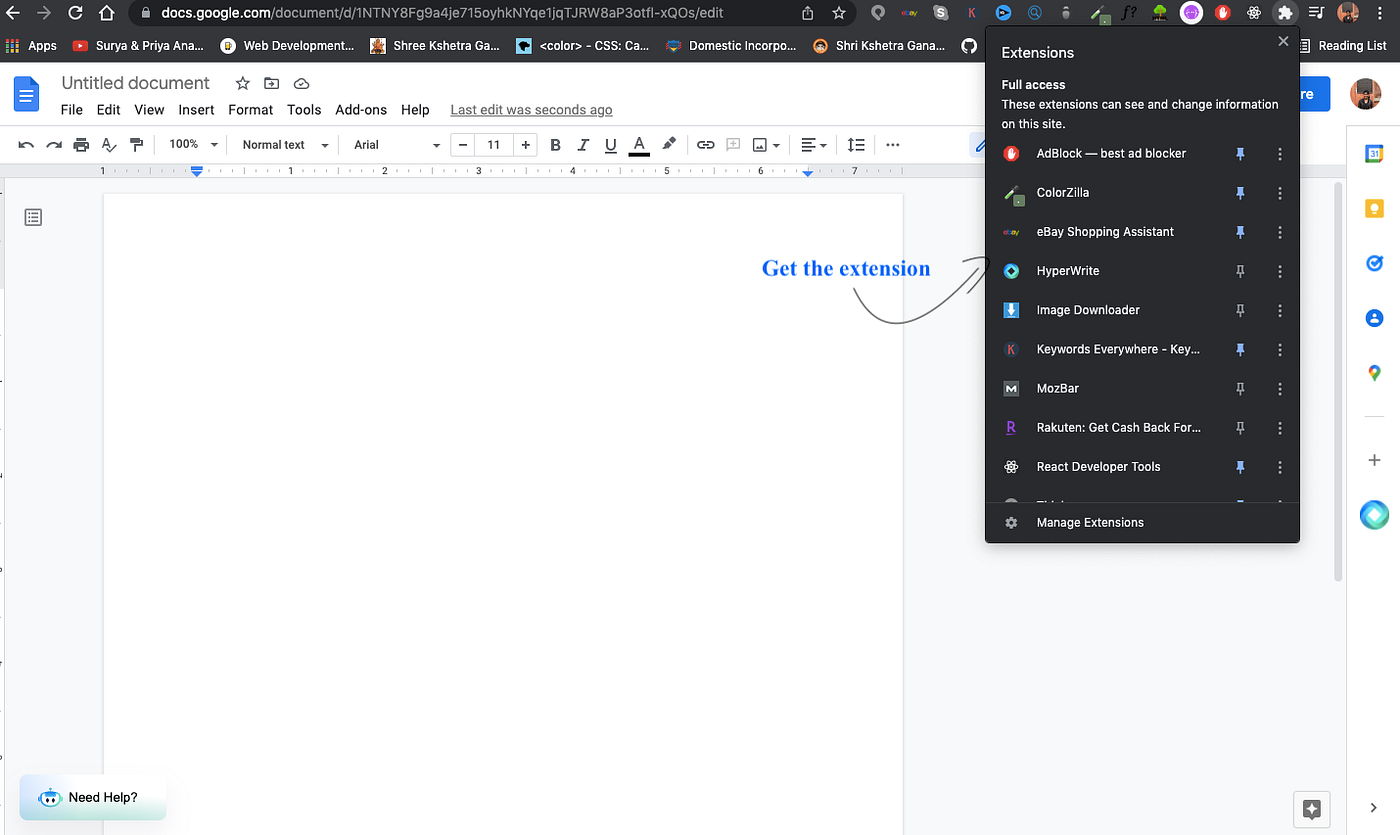
Task: Toggle bold formatting
Action: coord(555,144)
